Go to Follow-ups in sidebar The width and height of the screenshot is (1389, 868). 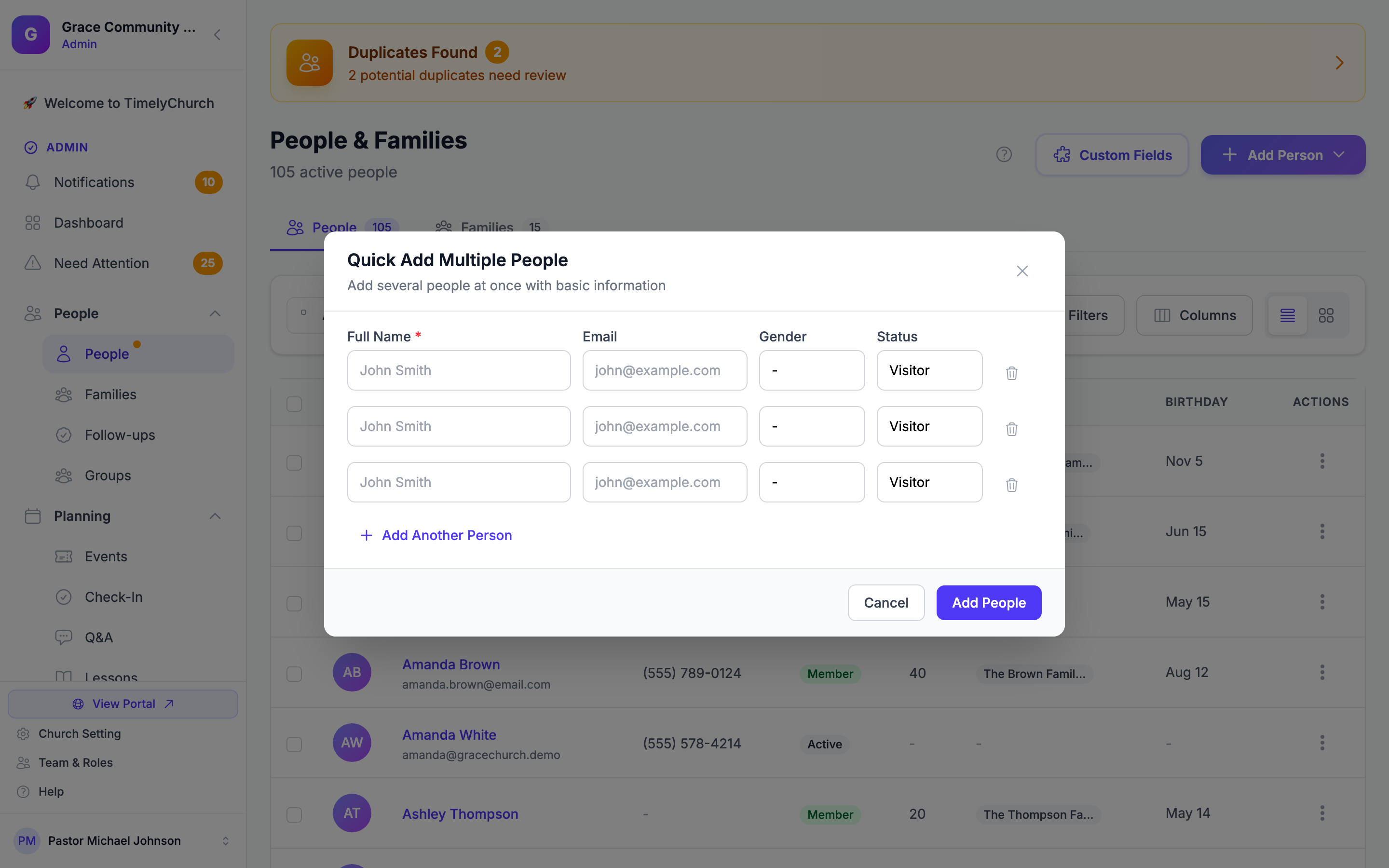[138, 435]
